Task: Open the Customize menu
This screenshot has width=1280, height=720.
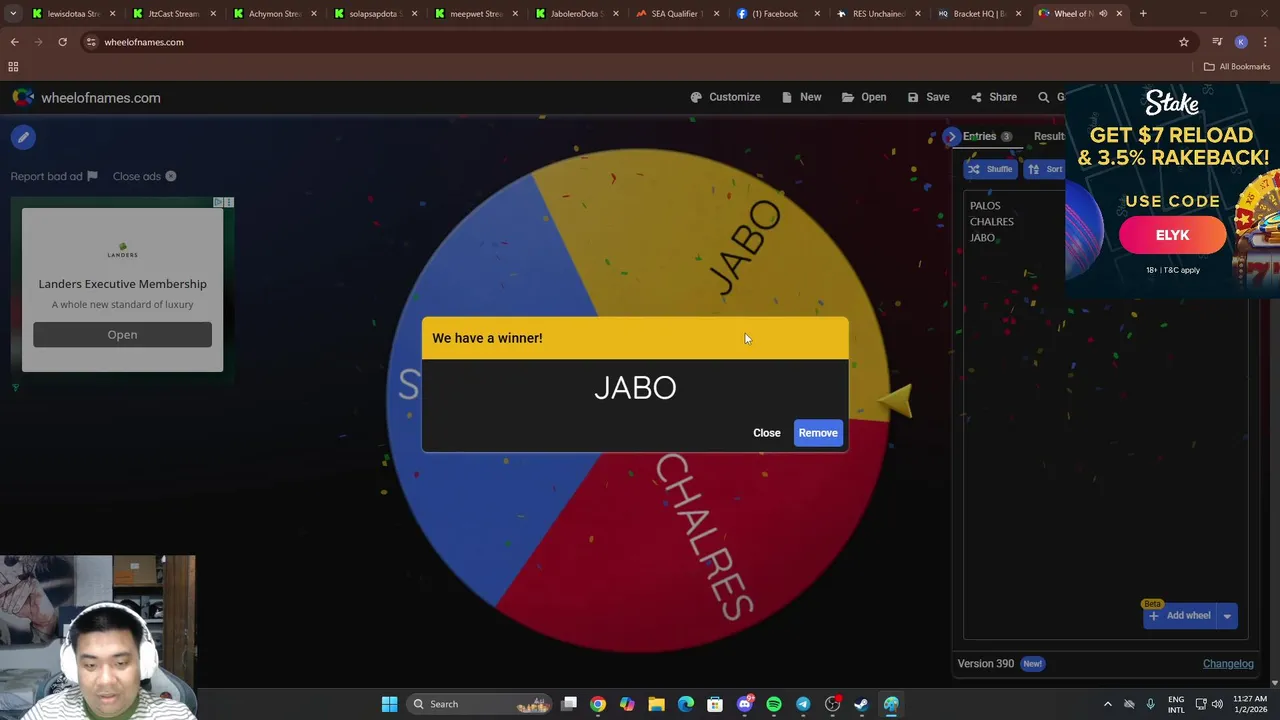Action: pos(725,97)
